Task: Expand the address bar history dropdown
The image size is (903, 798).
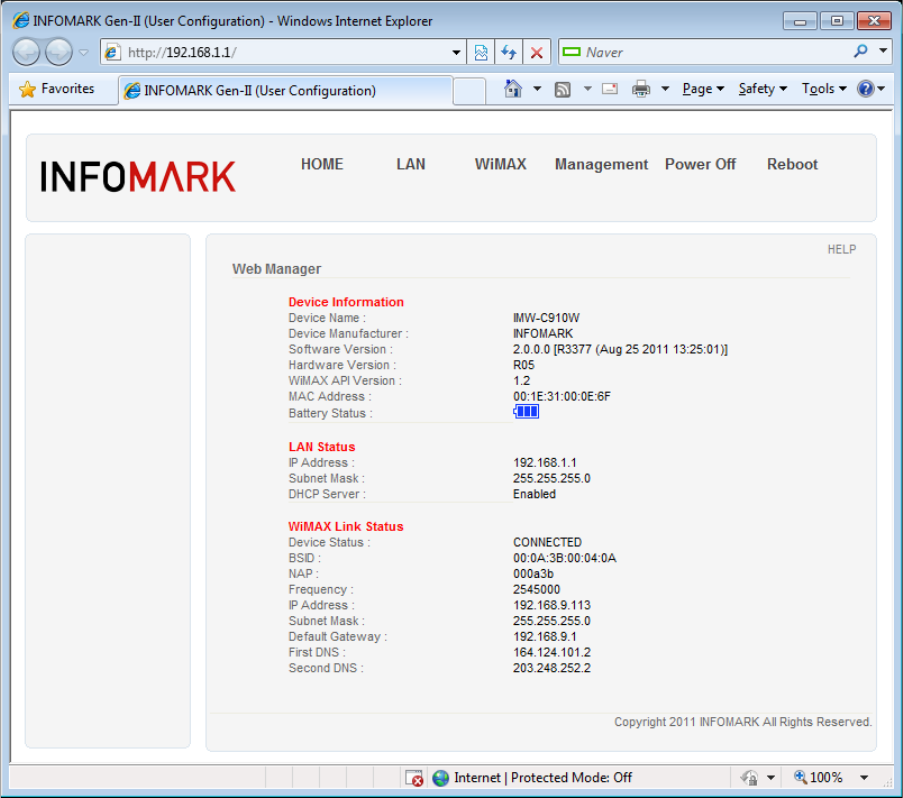Action: coord(456,52)
